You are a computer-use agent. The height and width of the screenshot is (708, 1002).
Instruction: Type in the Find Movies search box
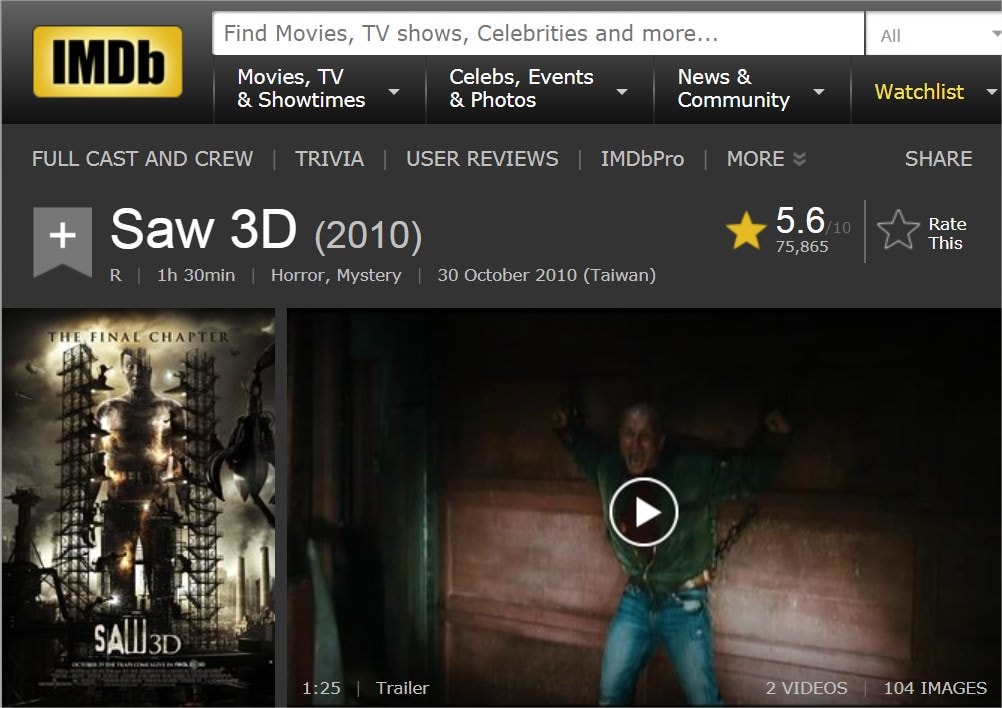538,34
